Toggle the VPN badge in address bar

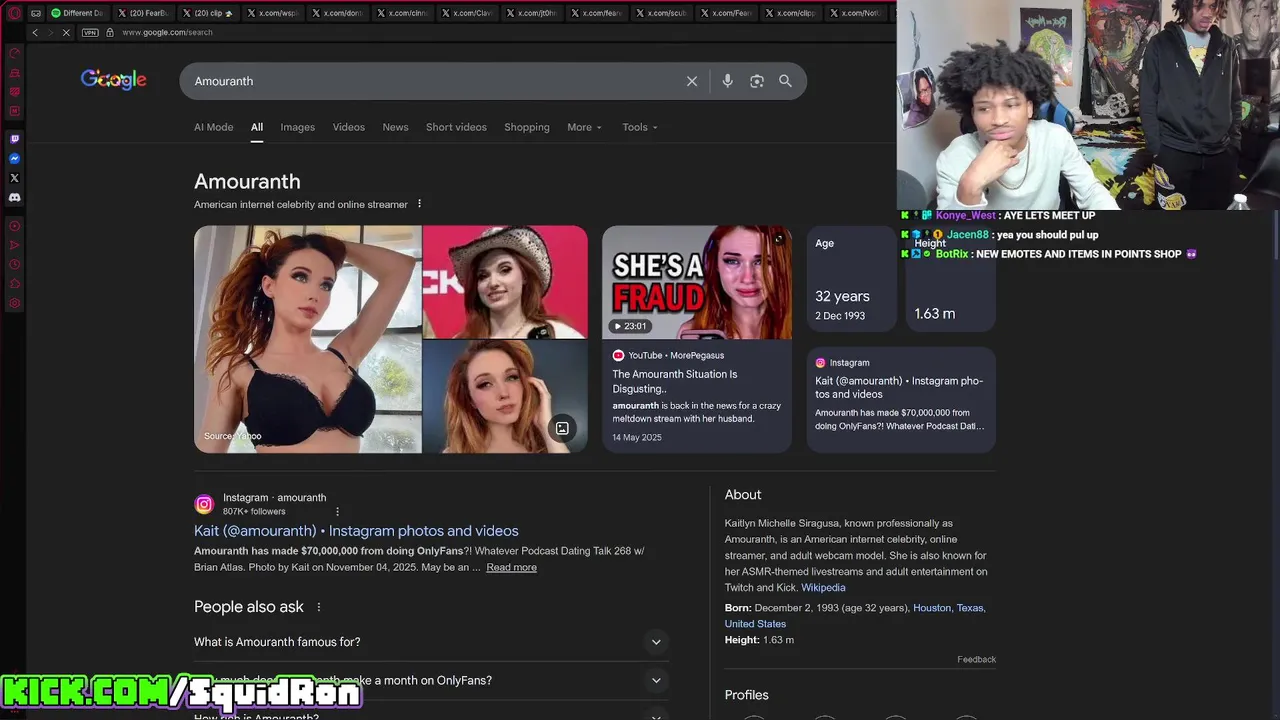[x=91, y=32]
